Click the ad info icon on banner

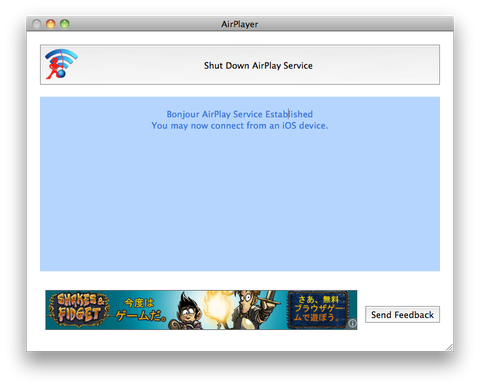352,323
